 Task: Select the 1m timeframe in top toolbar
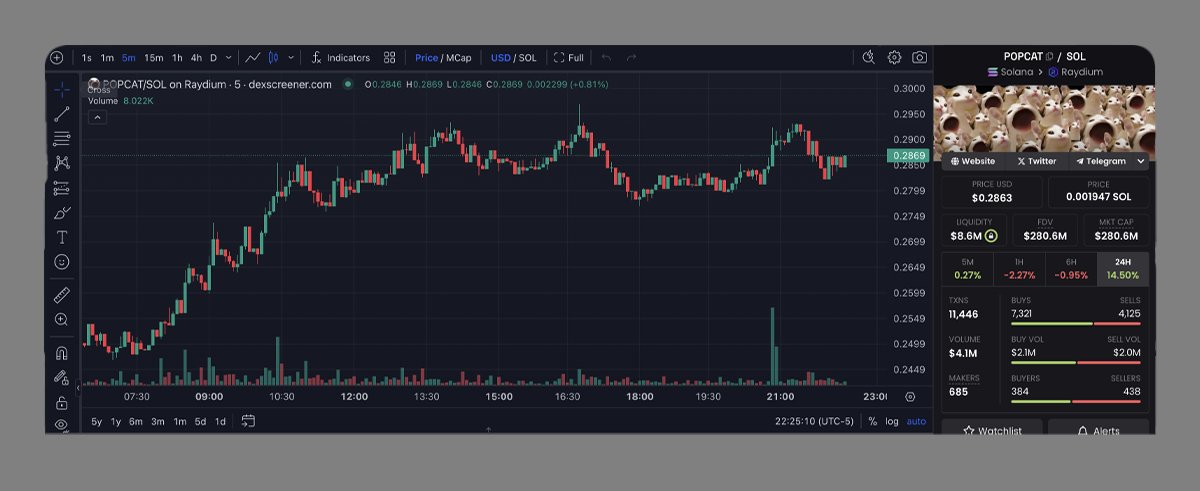tap(107, 58)
